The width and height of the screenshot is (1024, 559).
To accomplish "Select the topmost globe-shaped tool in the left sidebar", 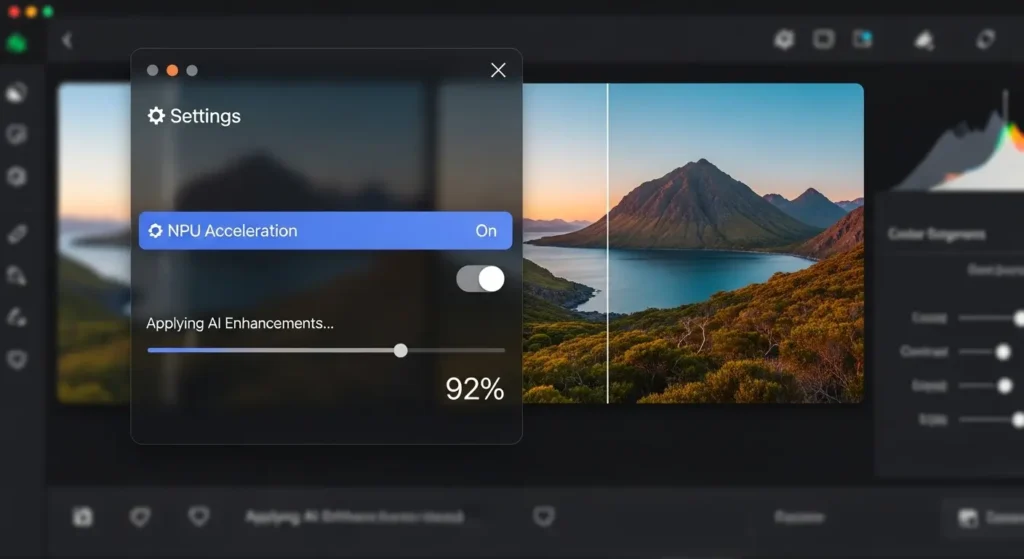I will [x=16, y=93].
